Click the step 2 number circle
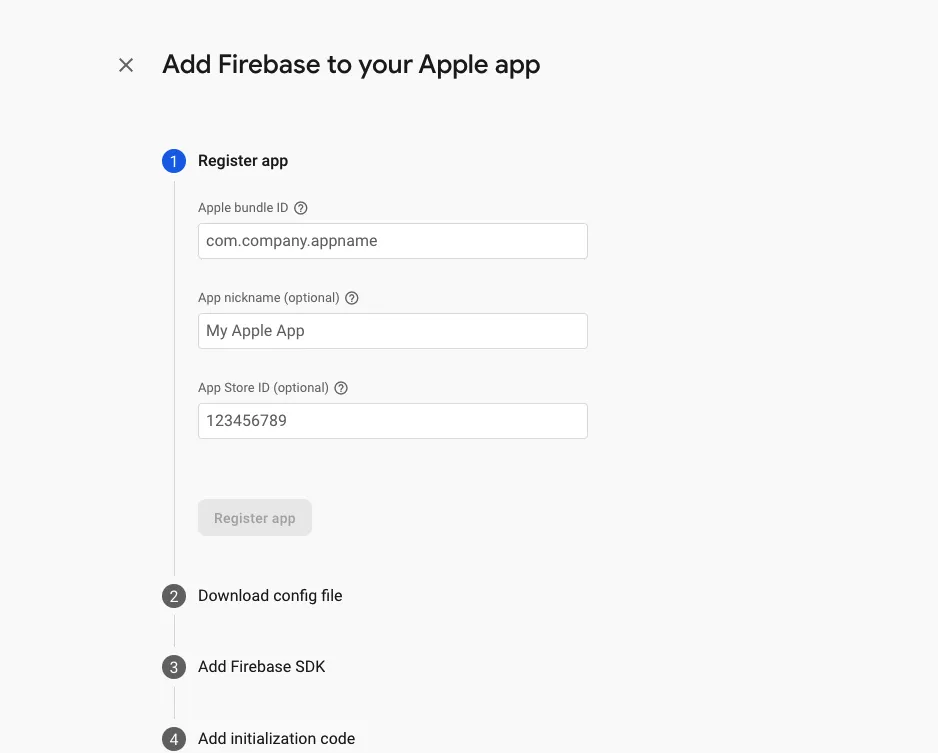 point(174,596)
